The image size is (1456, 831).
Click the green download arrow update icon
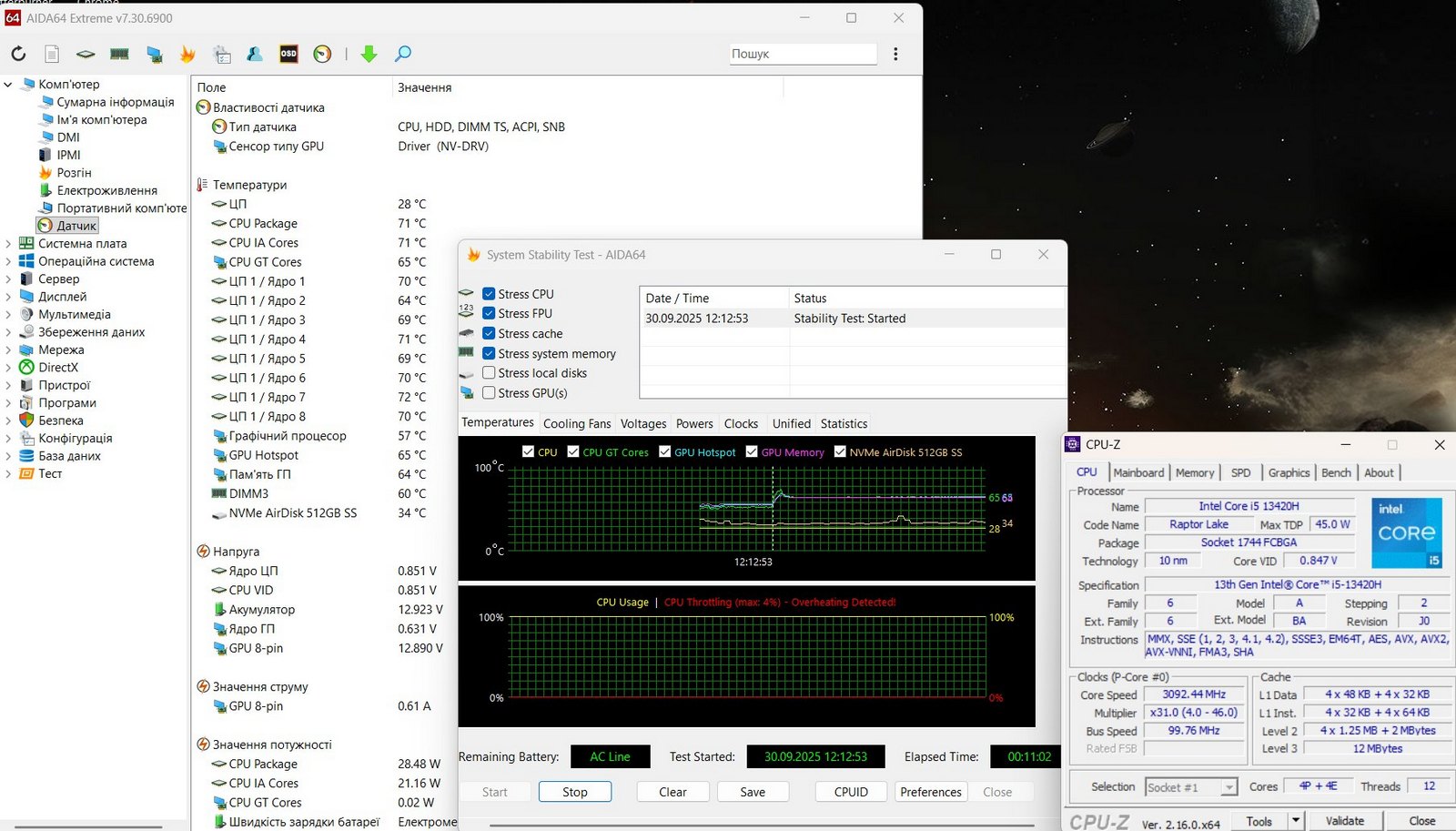point(369,54)
